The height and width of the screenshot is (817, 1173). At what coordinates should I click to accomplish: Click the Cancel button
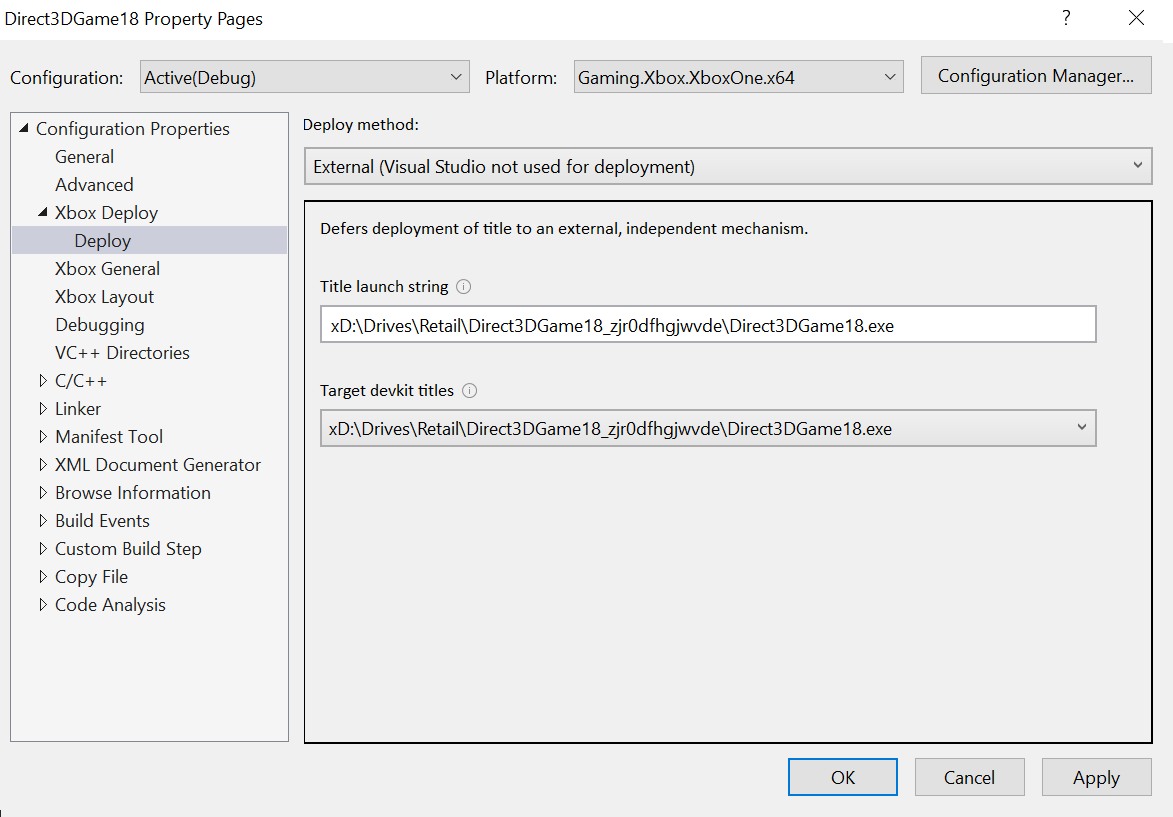tap(969, 777)
